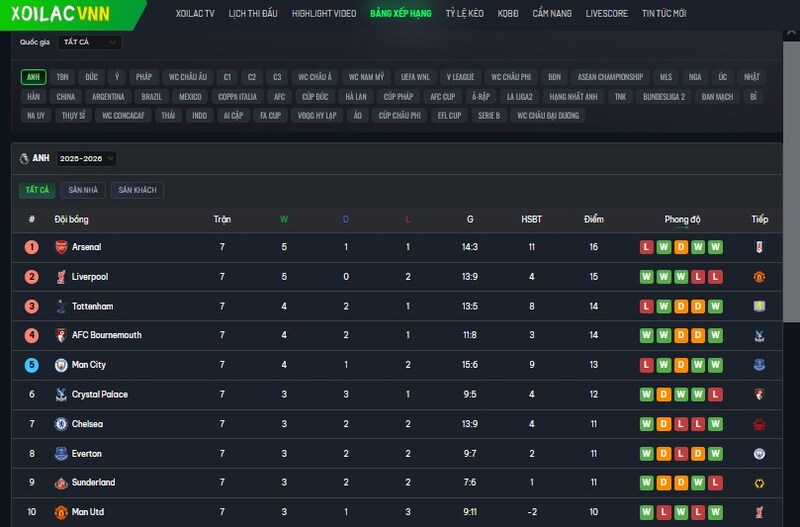Expand the 2025-2026 season dropdown

(86, 158)
